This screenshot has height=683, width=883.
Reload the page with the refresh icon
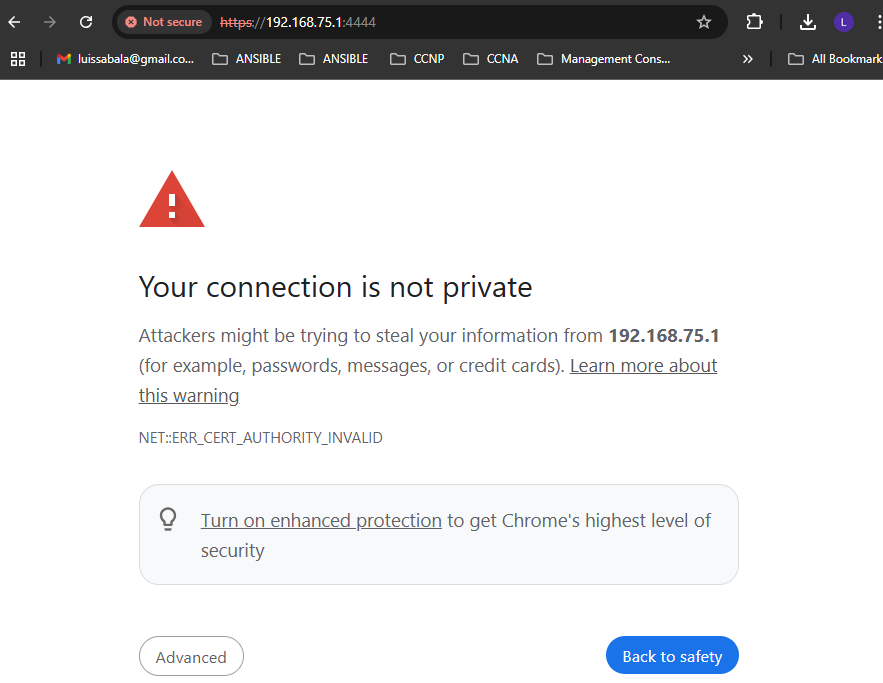pyautogui.click(x=86, y=22)
